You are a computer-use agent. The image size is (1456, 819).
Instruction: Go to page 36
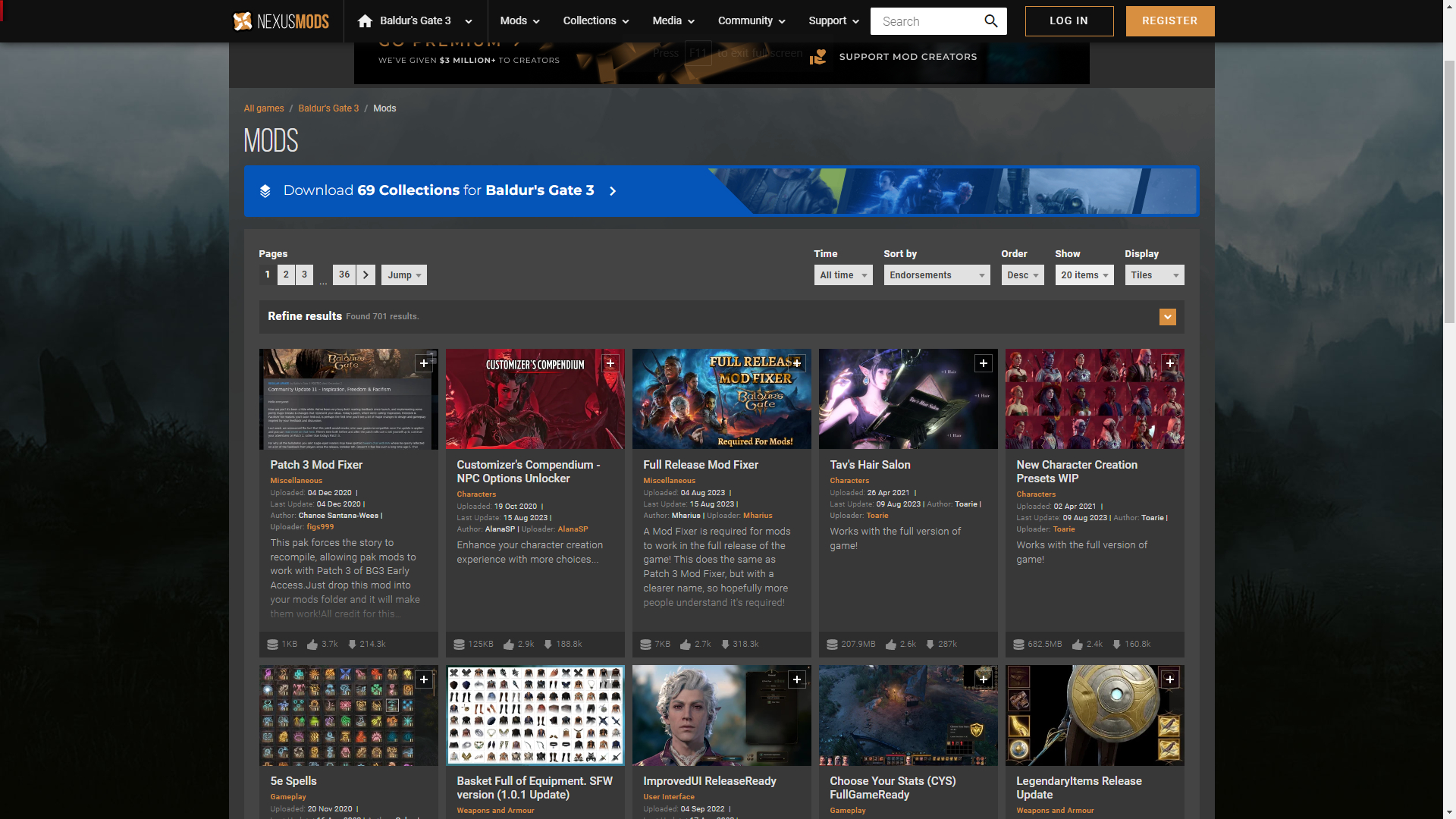344,275
